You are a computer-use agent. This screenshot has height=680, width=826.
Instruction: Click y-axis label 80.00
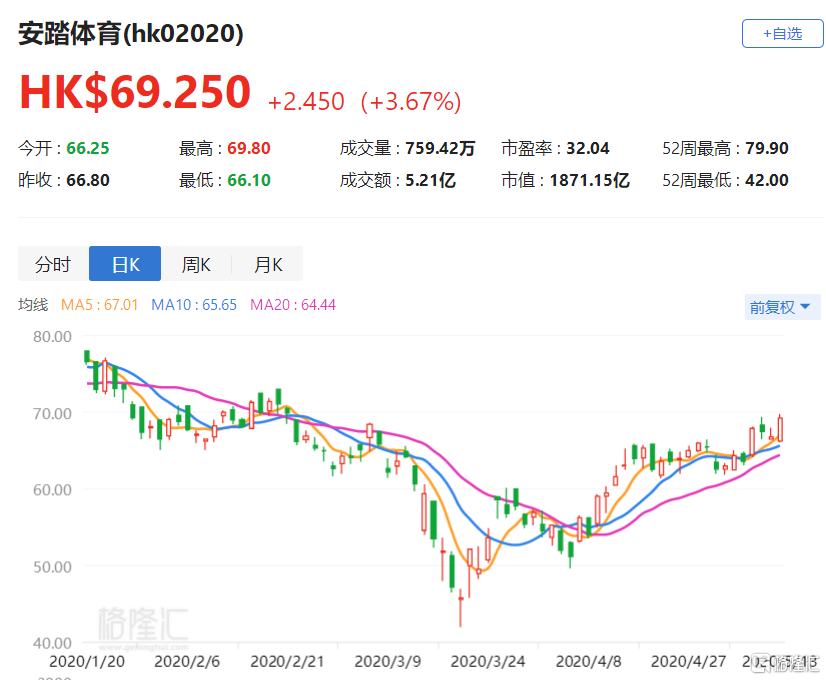pos(52,337)
